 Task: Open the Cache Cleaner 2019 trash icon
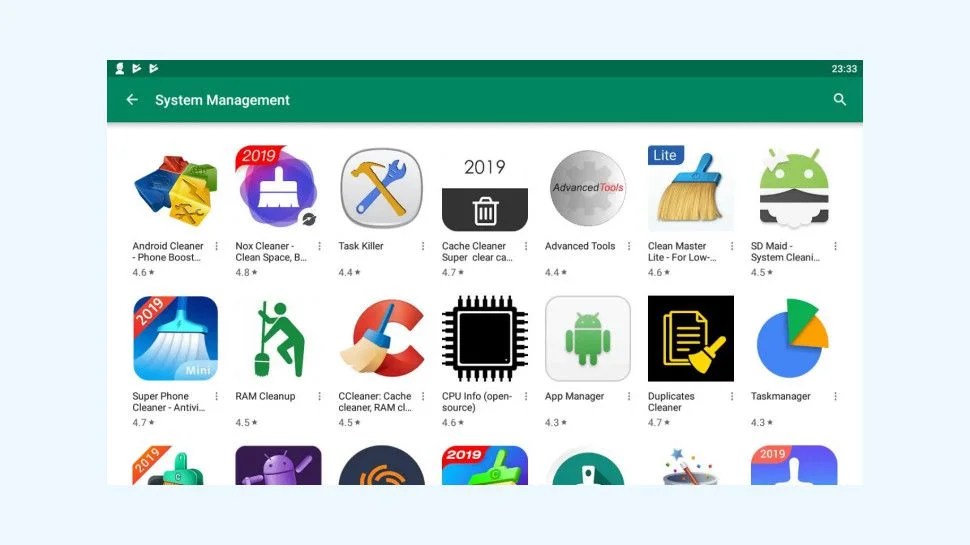pos(485,189)
